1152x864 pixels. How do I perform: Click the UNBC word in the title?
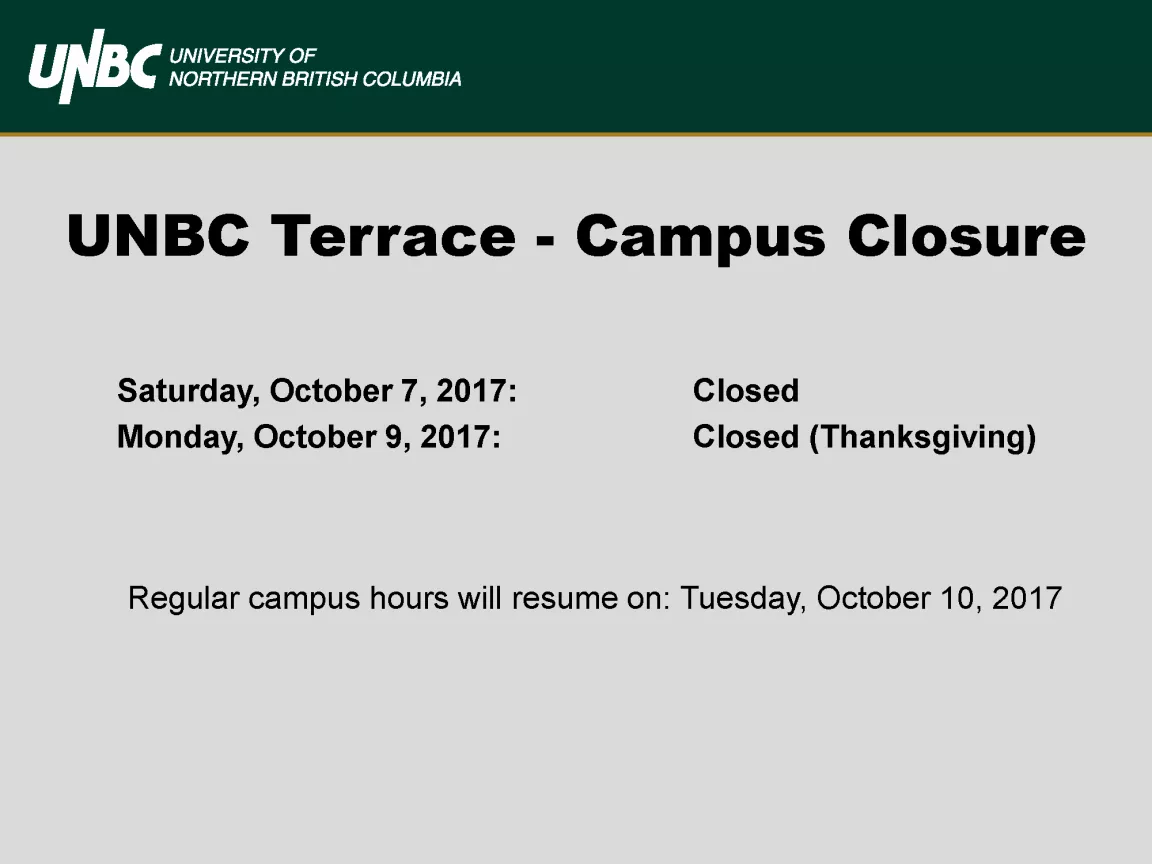[158, 237]
